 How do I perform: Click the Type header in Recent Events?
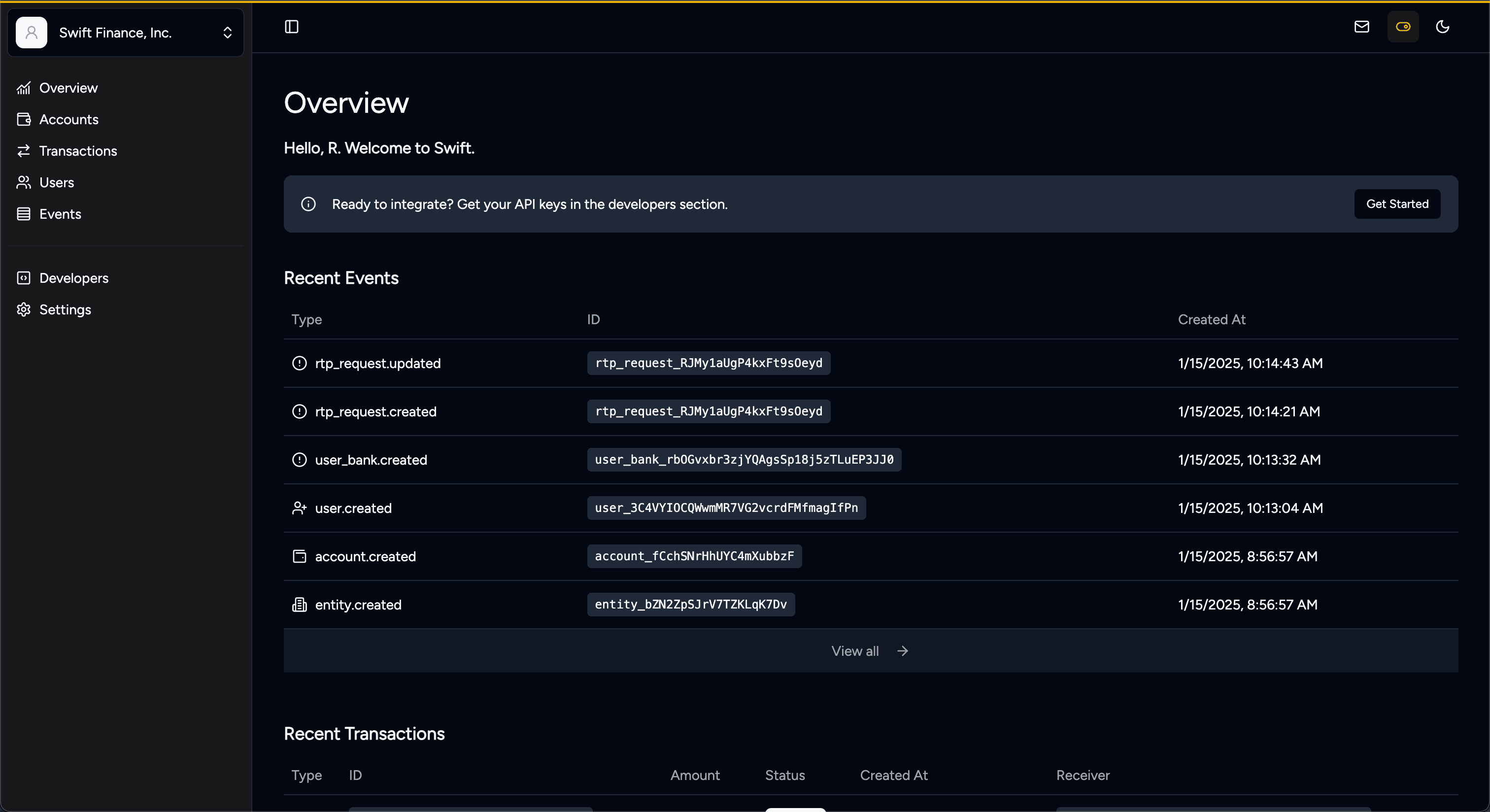306,319
